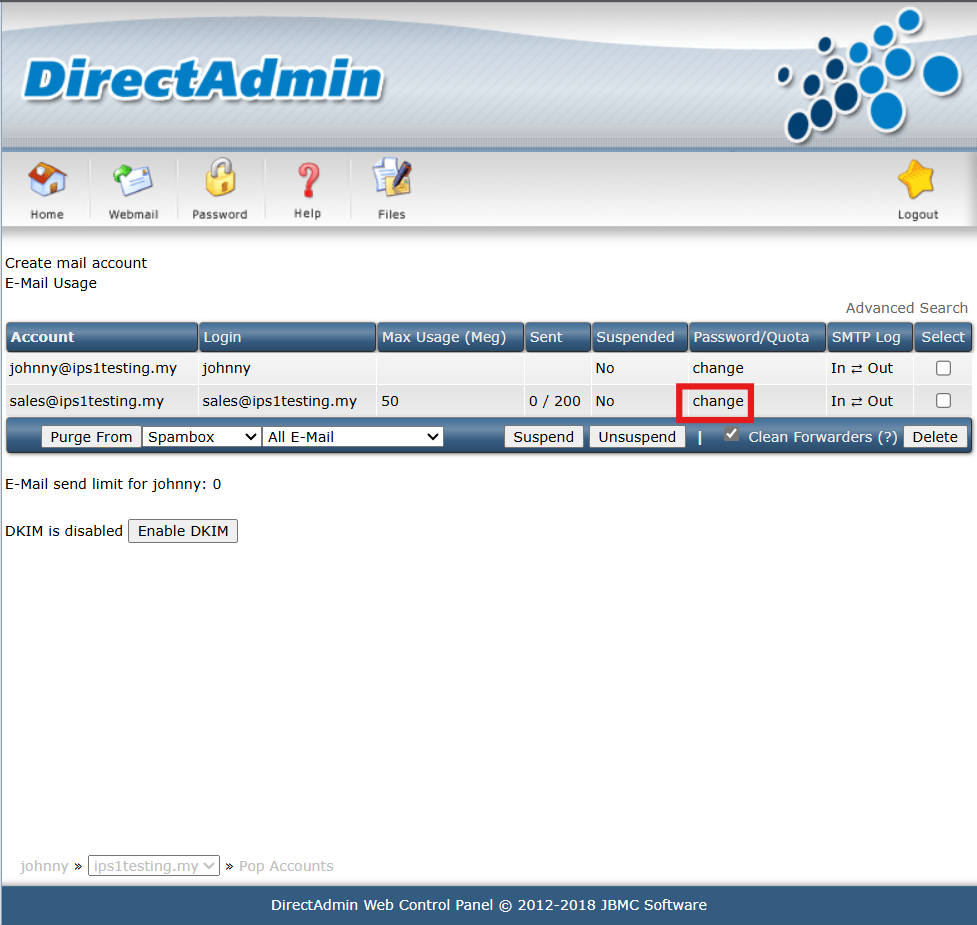The image size is (977, 925).
Task: Expand the All E-Mail dropdown
Action: 353,437
